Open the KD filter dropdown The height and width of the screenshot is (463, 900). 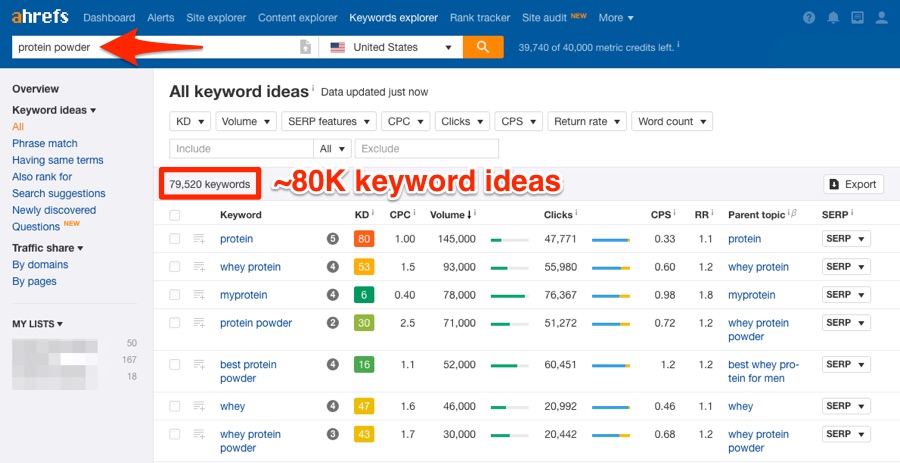[x=190, y=122]
